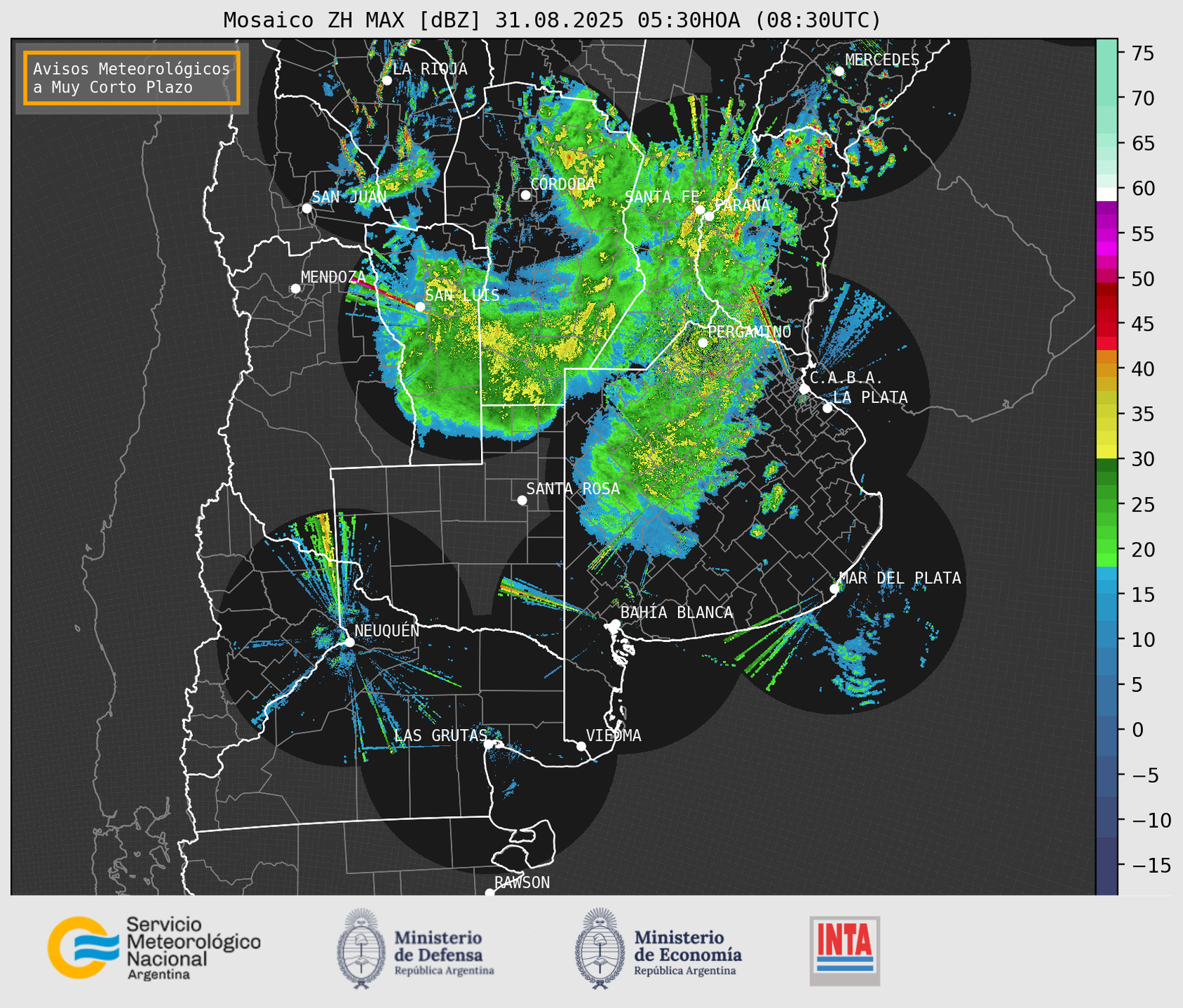Click the SAN JUAN map label
Viewport: 1183px width, 1008px height.
click(349, 197)
